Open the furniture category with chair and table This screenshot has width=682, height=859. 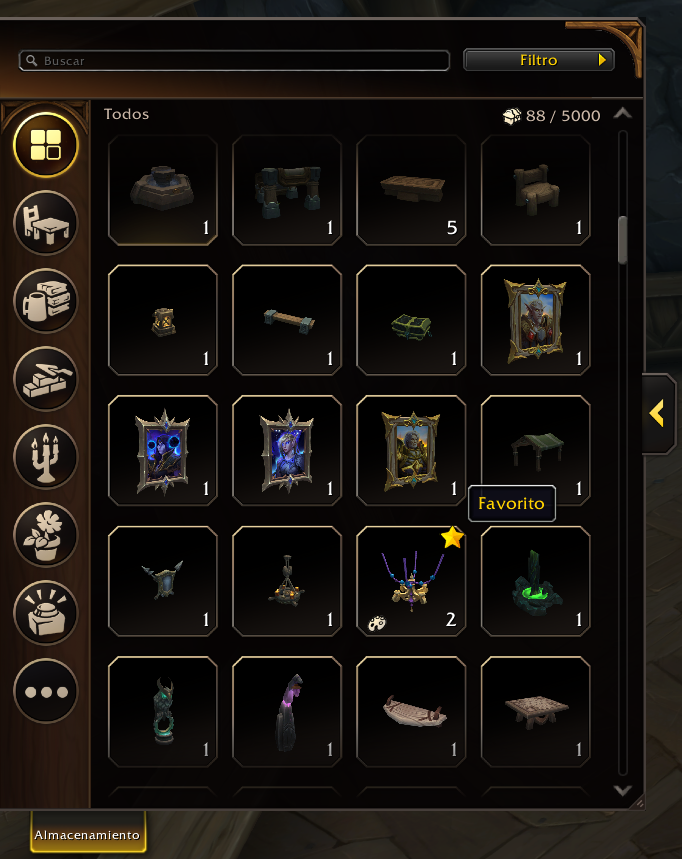tap(46, 223)
